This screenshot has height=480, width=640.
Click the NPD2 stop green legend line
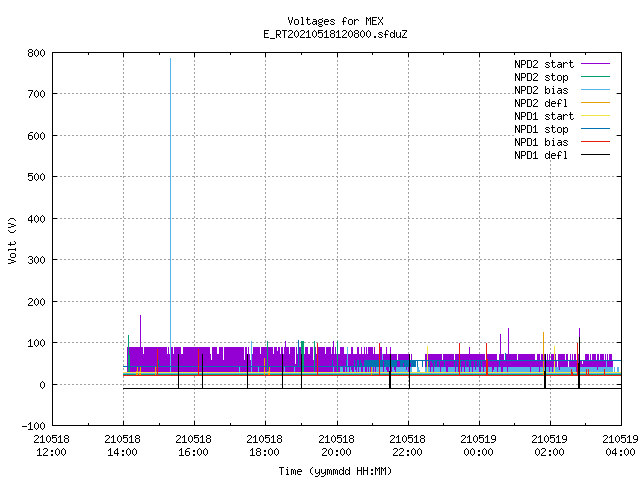tap(596, 77)
